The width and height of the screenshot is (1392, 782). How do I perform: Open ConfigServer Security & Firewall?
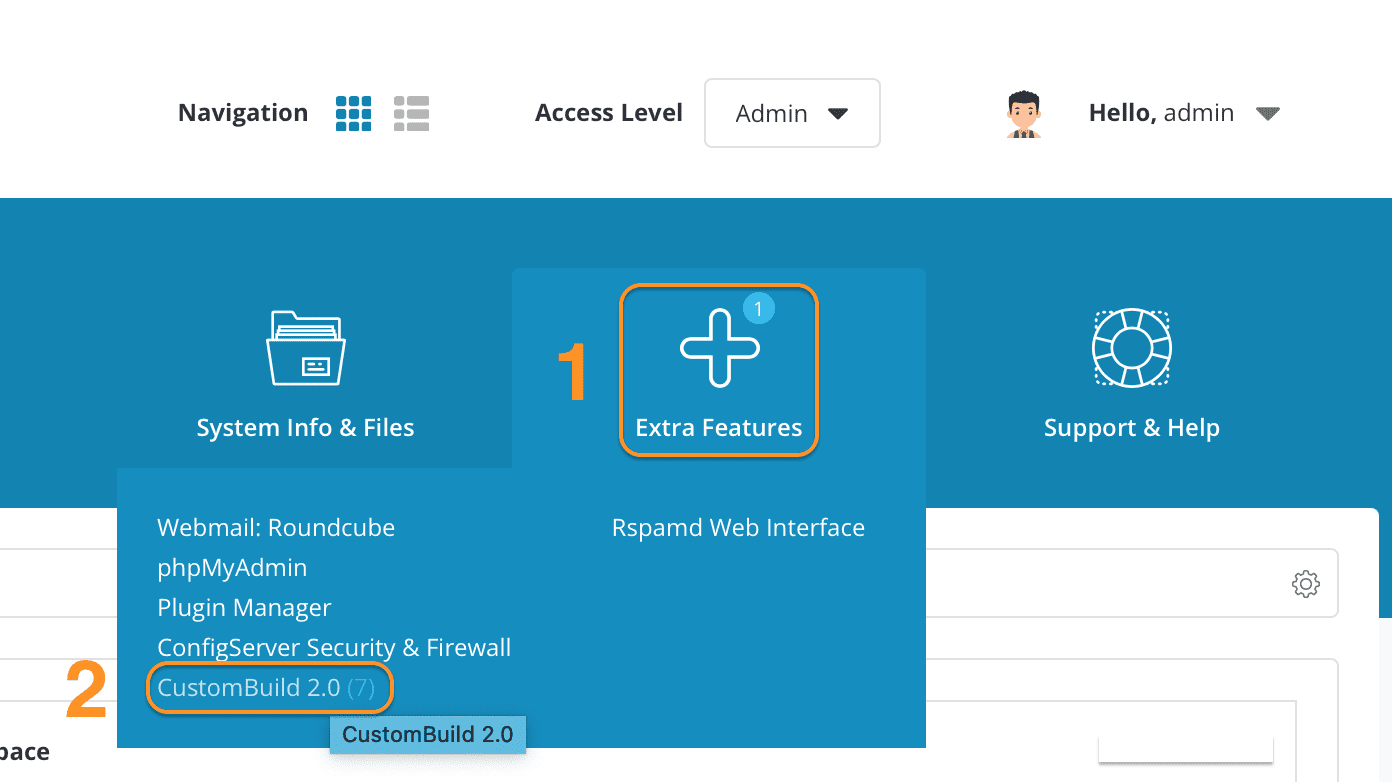pyautogui.click(x=334, y=648)
